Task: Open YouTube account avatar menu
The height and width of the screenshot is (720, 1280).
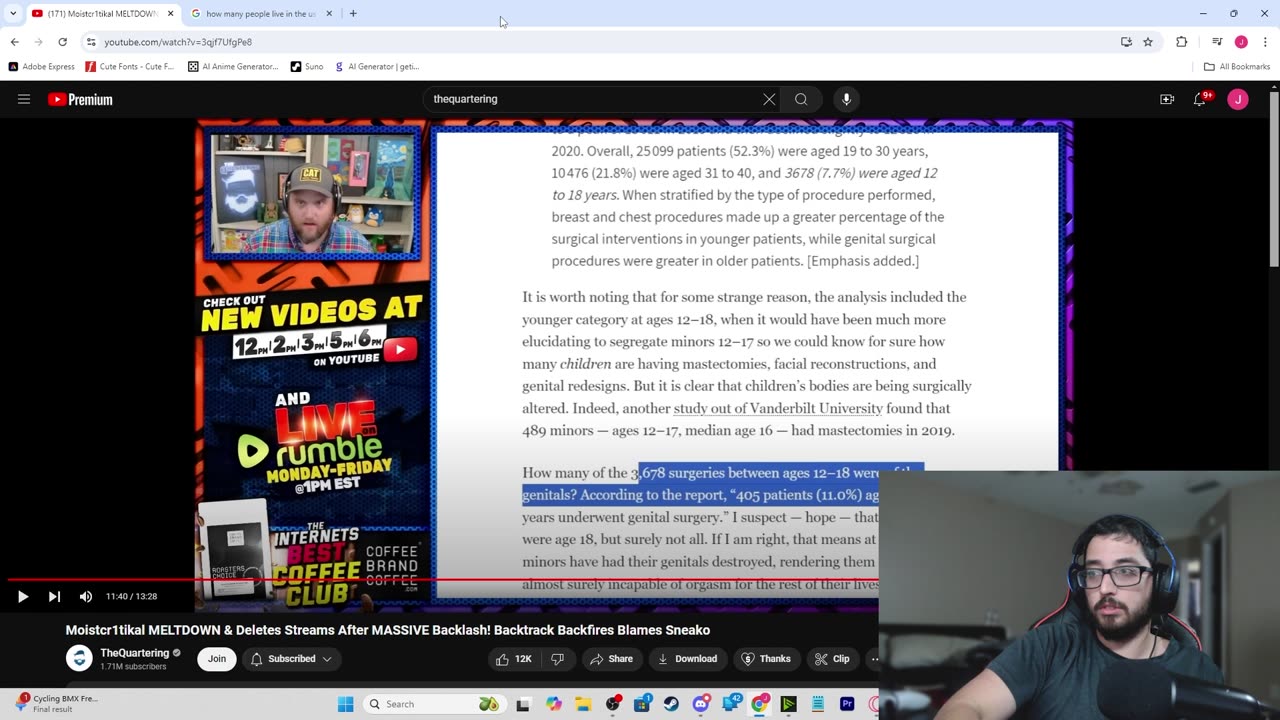Action: point(1238,99)
